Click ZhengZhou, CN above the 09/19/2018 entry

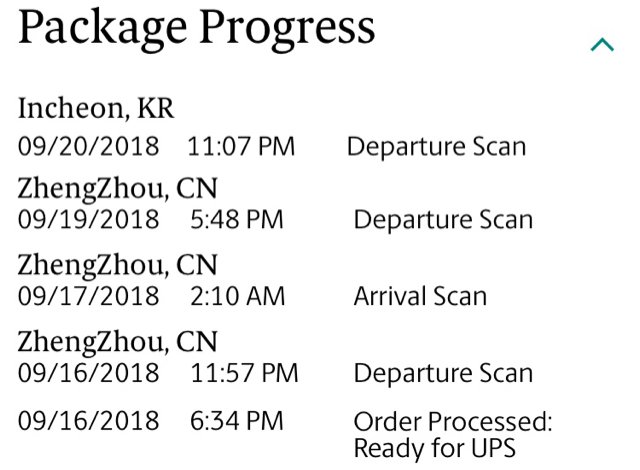point(118,189)
